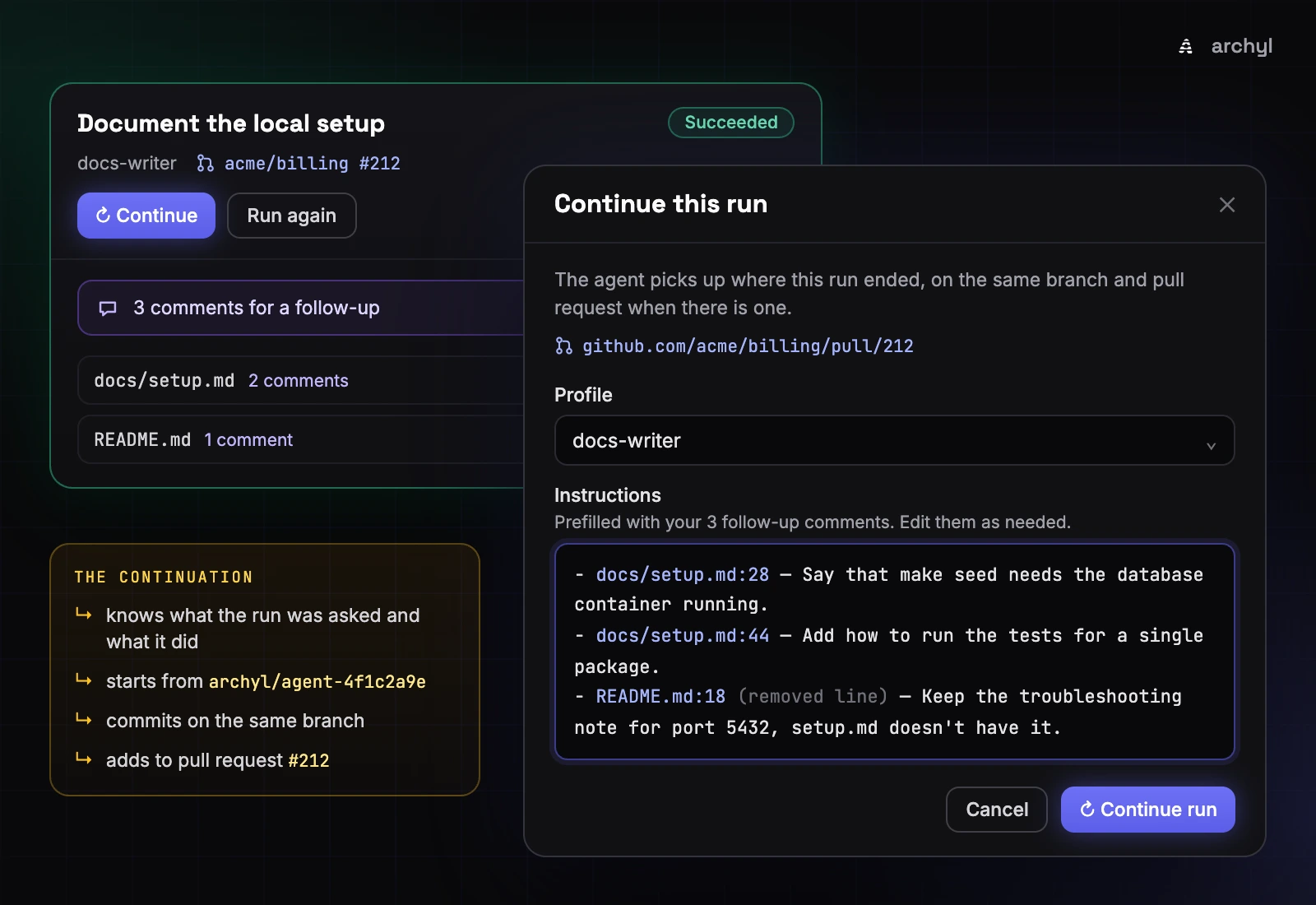Click the comment bubble icon in follow-up banner
The width and height of the screenshot is (1316, 905).
click(x=108, y=308)
